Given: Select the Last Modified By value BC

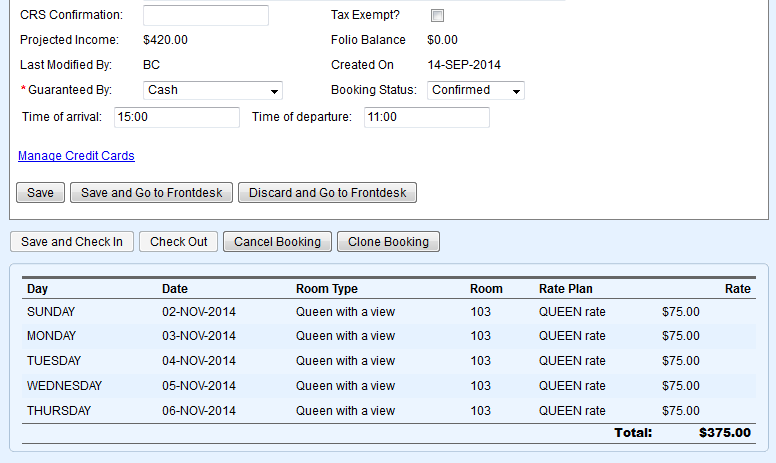Looking at the screenshot, I should click(151, 65).
